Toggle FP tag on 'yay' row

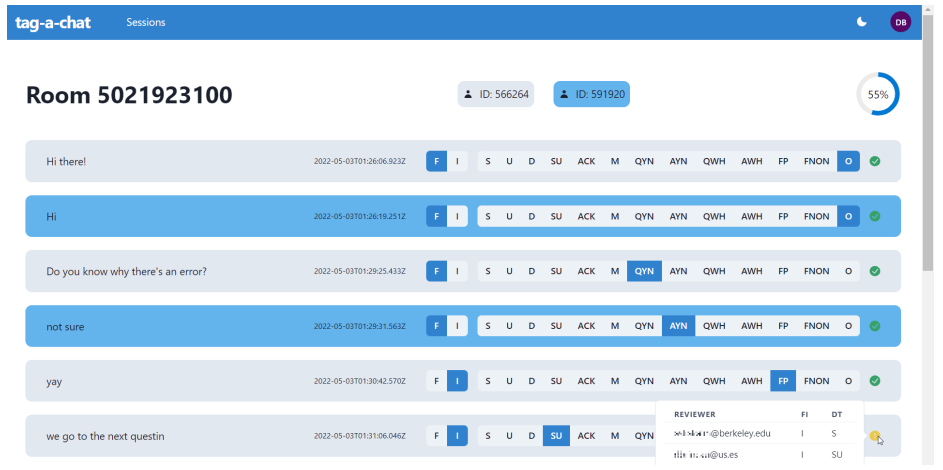[783, 380]
